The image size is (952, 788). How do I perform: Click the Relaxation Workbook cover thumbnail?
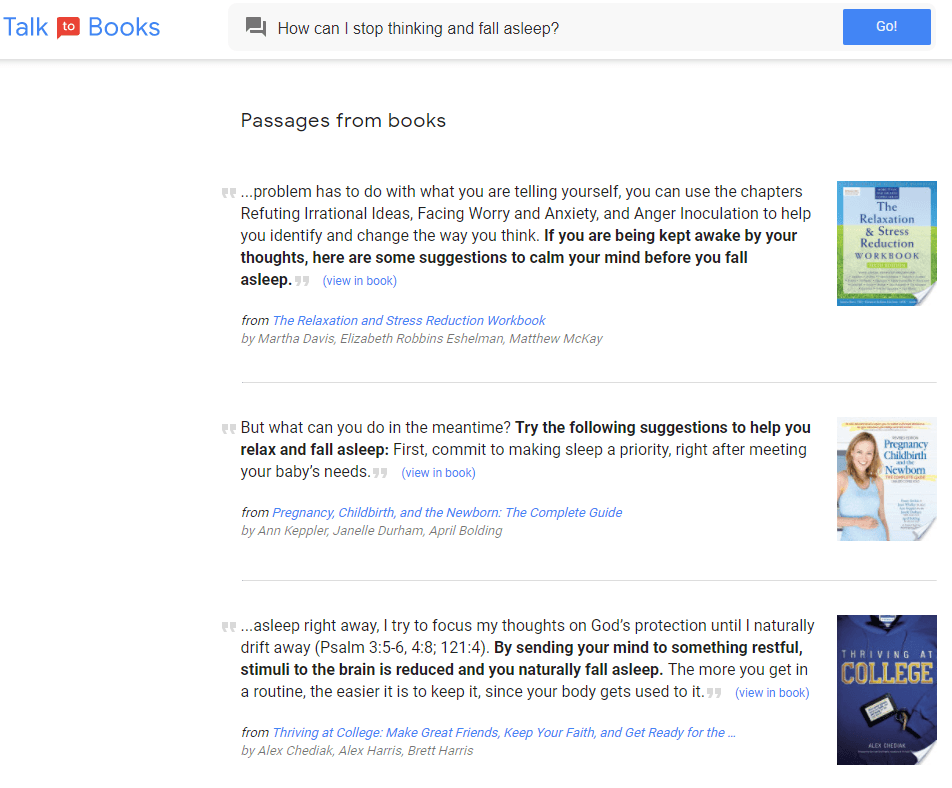click(x=886, y=243)
